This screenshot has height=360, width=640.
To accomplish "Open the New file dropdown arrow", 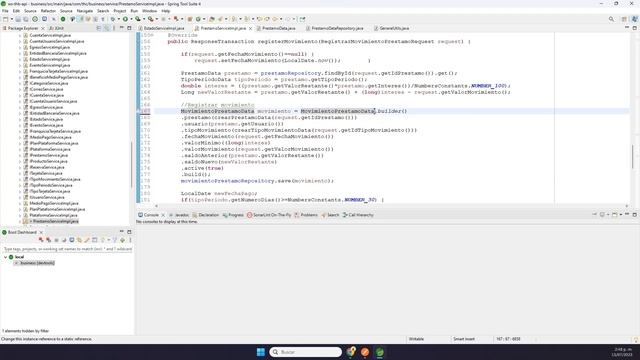I will coord(11,19).
